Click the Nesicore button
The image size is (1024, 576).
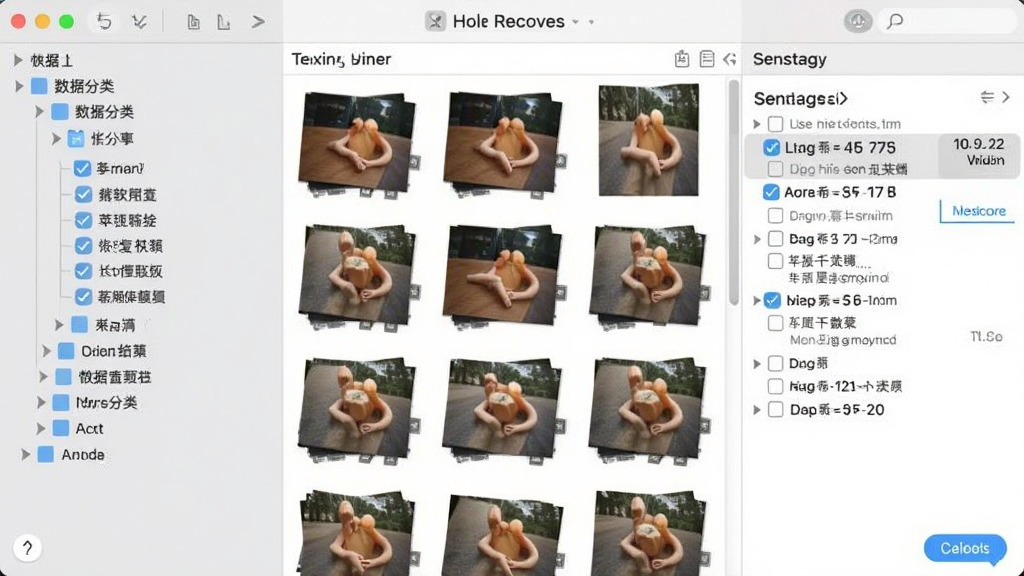(x=978, y=211)
